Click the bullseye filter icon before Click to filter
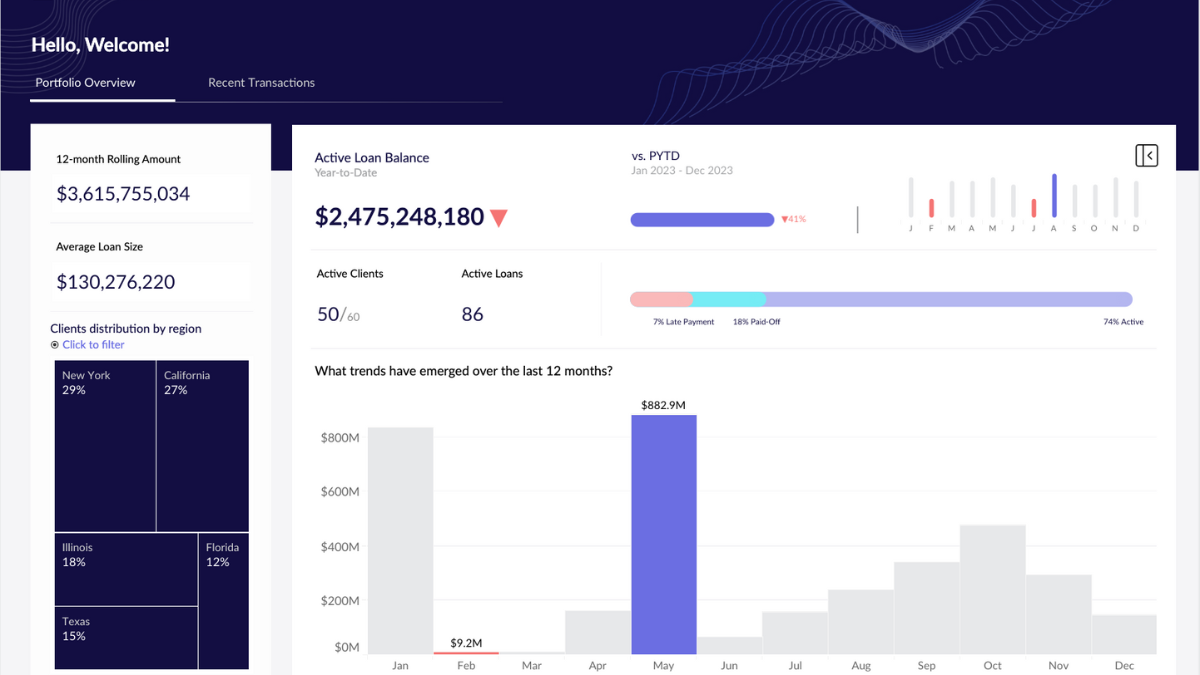Viewport: 1200px width, 675px height. pyautogui.click(x=54, y=344)
